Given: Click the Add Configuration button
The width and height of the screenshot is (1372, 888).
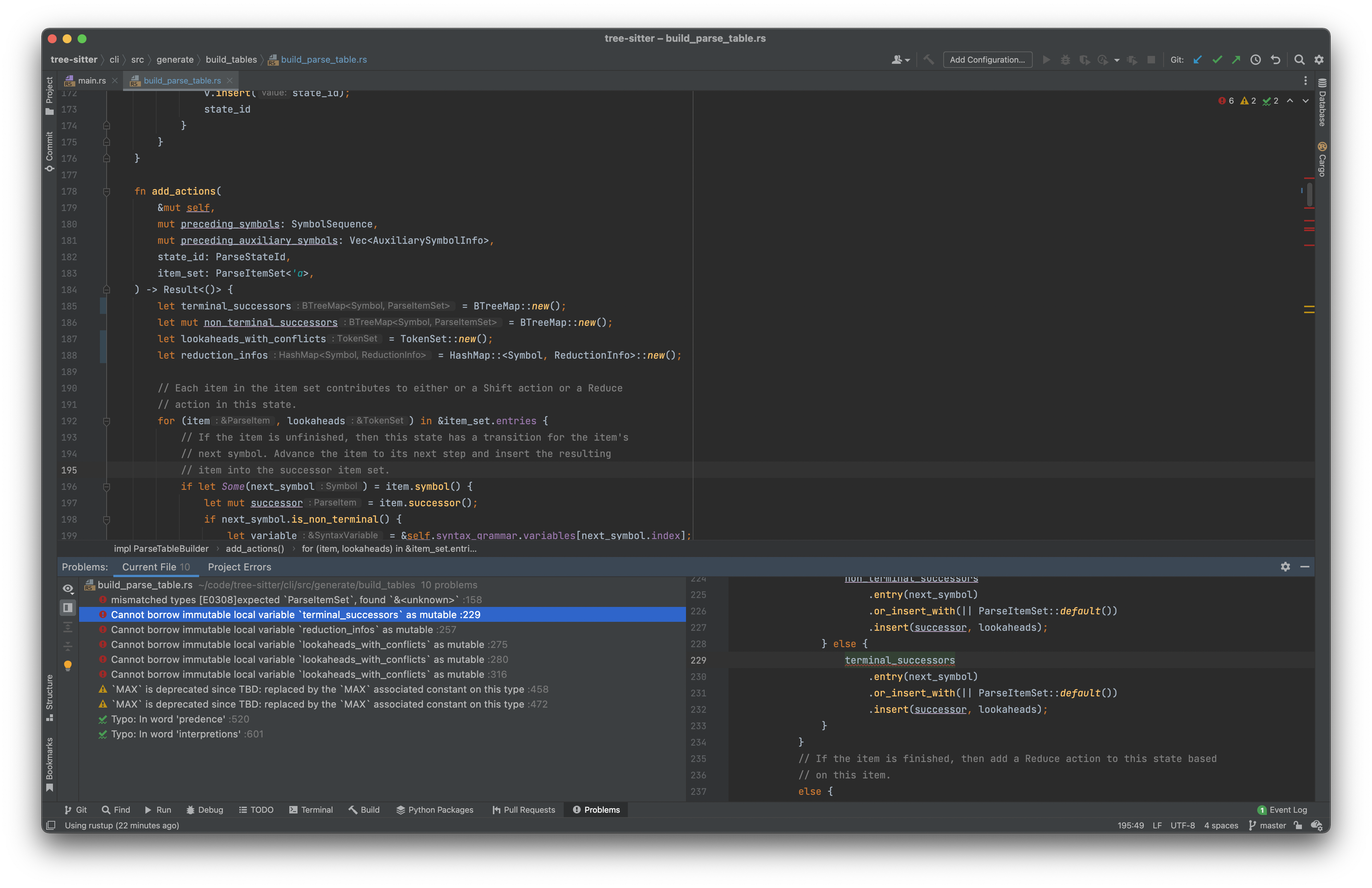Looking at the screenshot, I should pyautogui.click(x=988, y=59).
